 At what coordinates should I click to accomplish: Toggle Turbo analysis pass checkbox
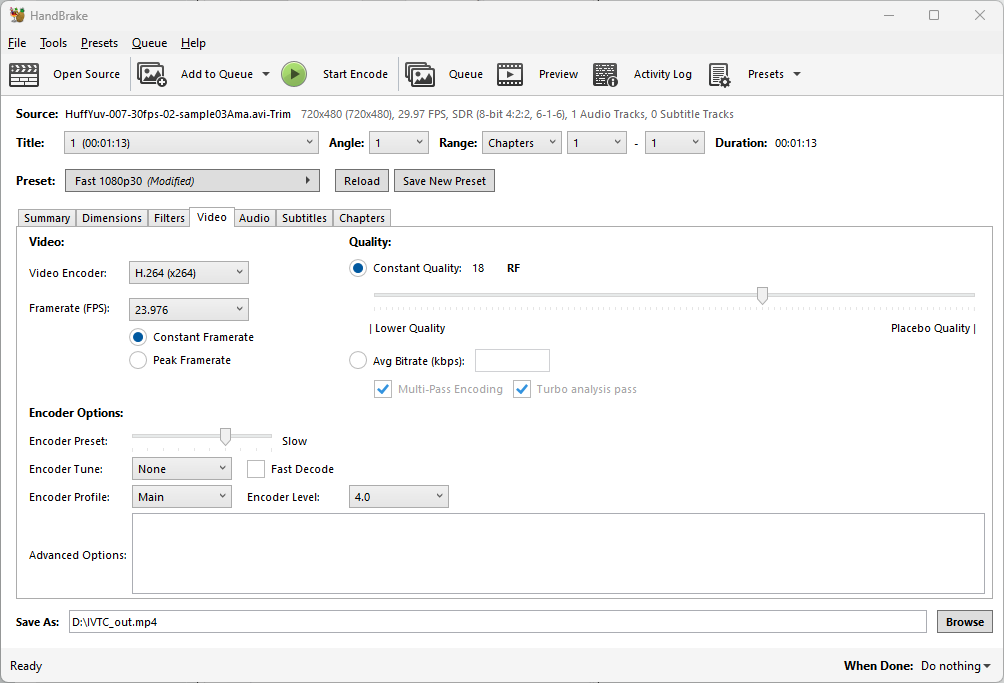522,389
